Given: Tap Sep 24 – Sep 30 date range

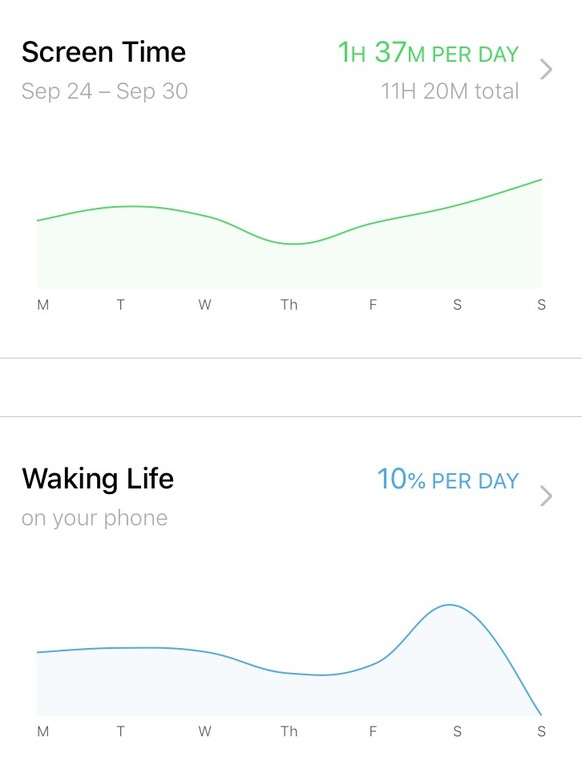Looking at the screenshot, I should (105, 91).
